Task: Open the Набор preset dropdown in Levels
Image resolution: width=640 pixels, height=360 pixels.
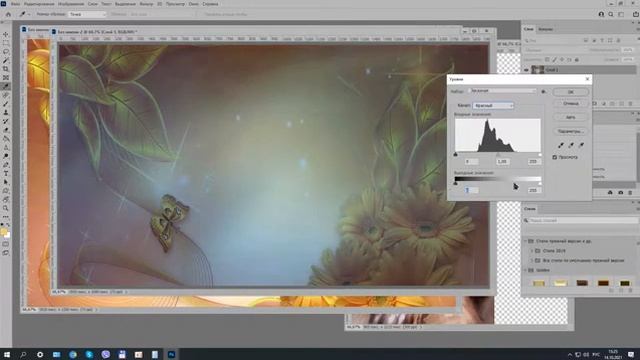Action: (502, 91)
